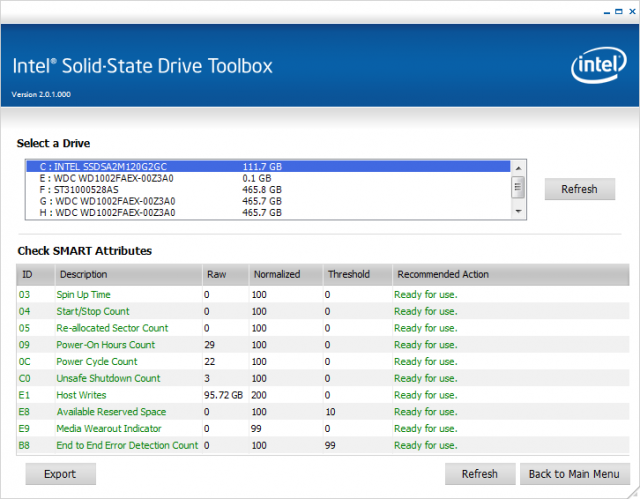Open the Host Writes attribute

click(81, 395)
